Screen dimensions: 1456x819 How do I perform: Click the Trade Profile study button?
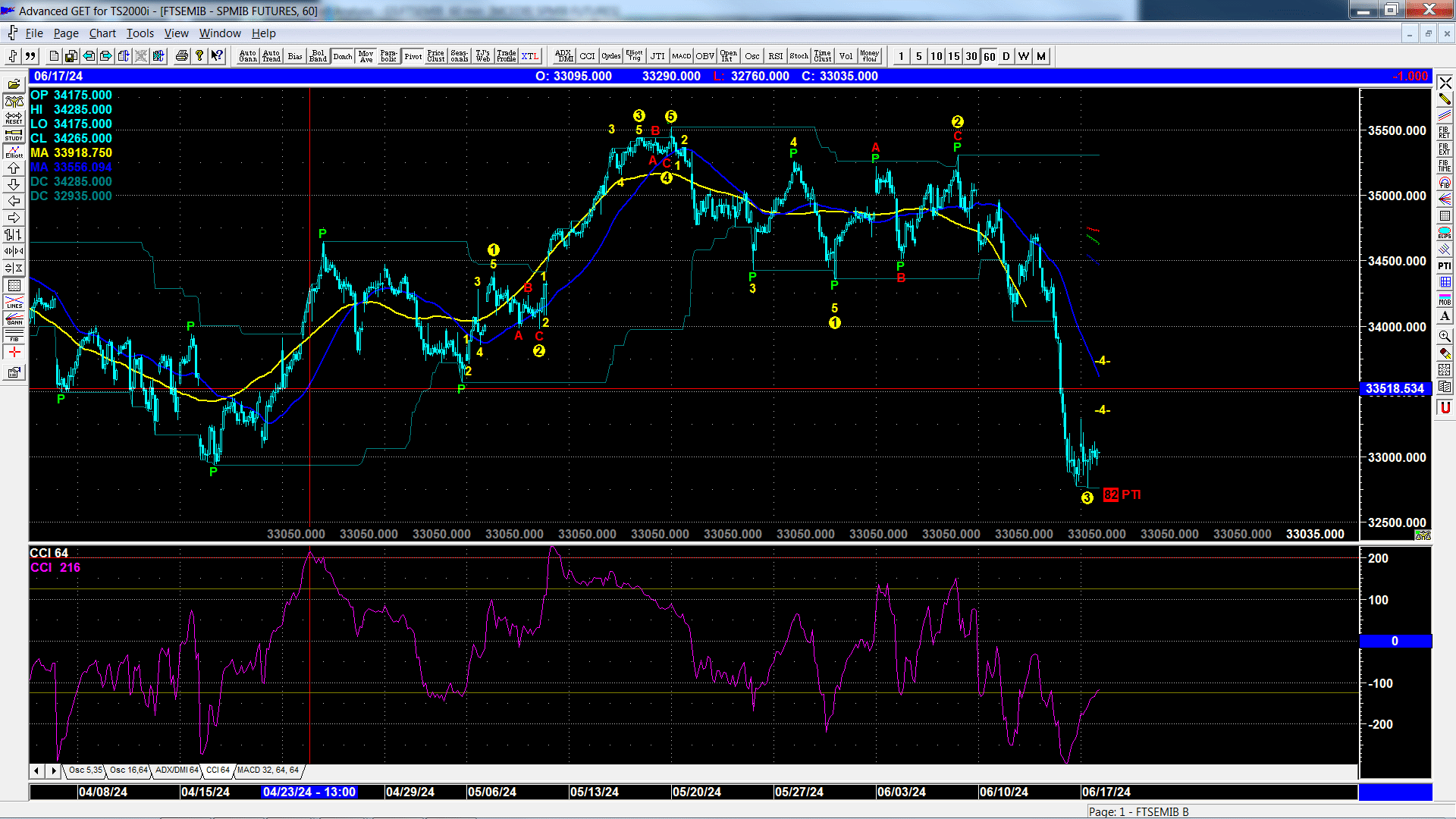click(x=507, y=56)
